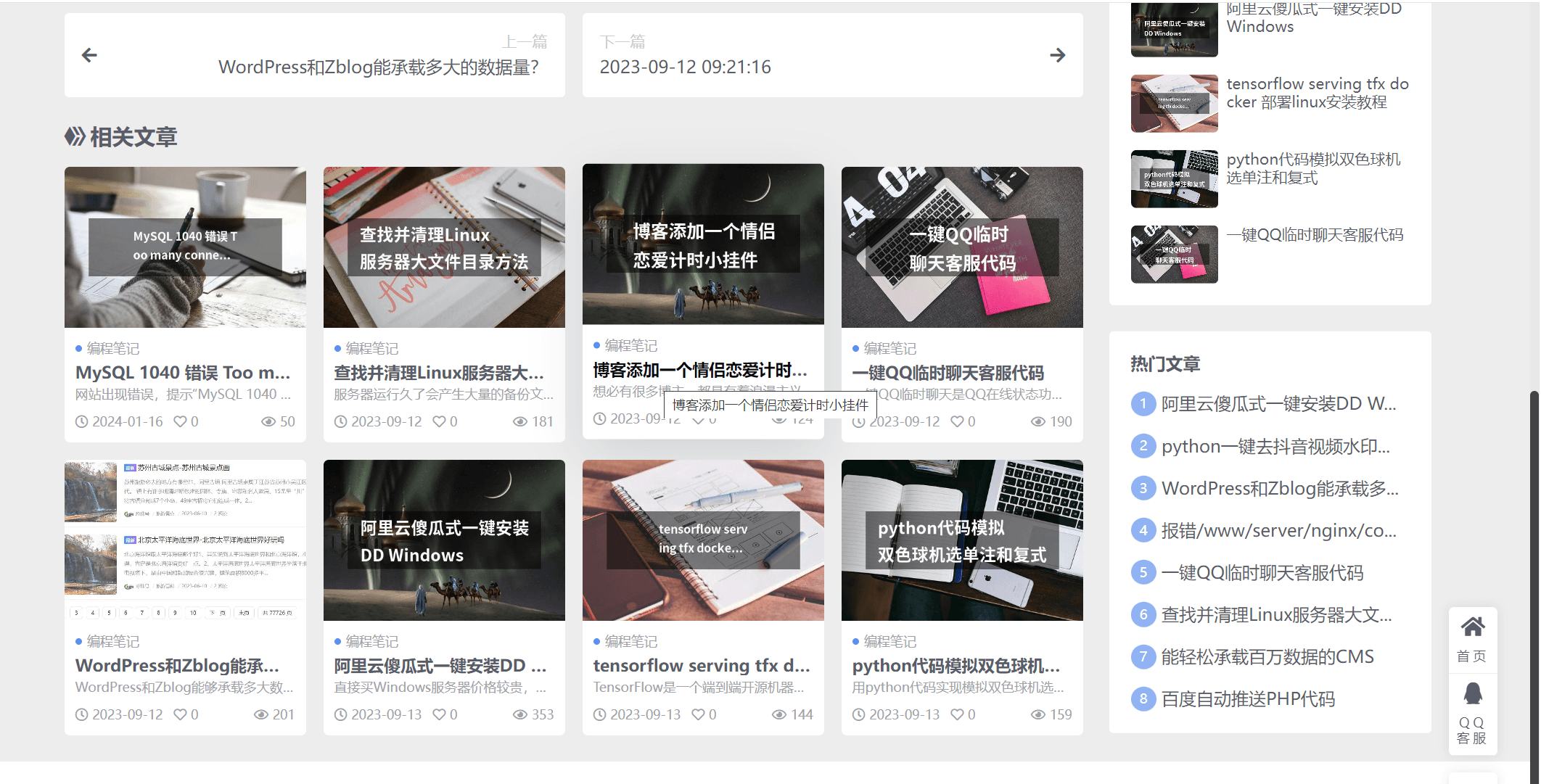Open previous post WordPress和Zblog能承载多大的数据量
The width and height of the screenshot is (1541, 784).
point(378,67)
